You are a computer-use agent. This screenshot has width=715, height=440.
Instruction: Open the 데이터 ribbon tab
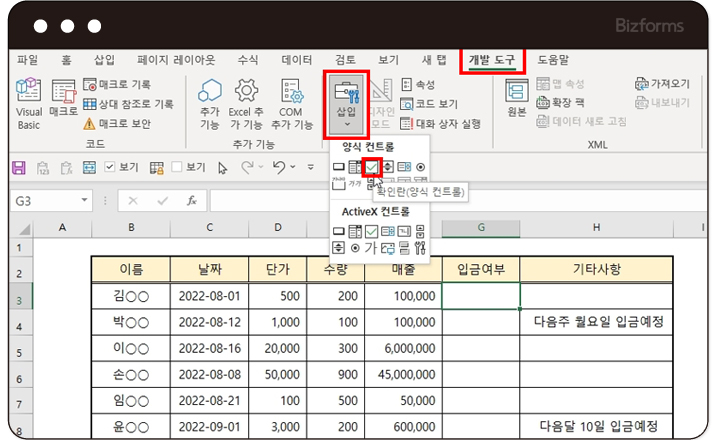tap(297, 60)
